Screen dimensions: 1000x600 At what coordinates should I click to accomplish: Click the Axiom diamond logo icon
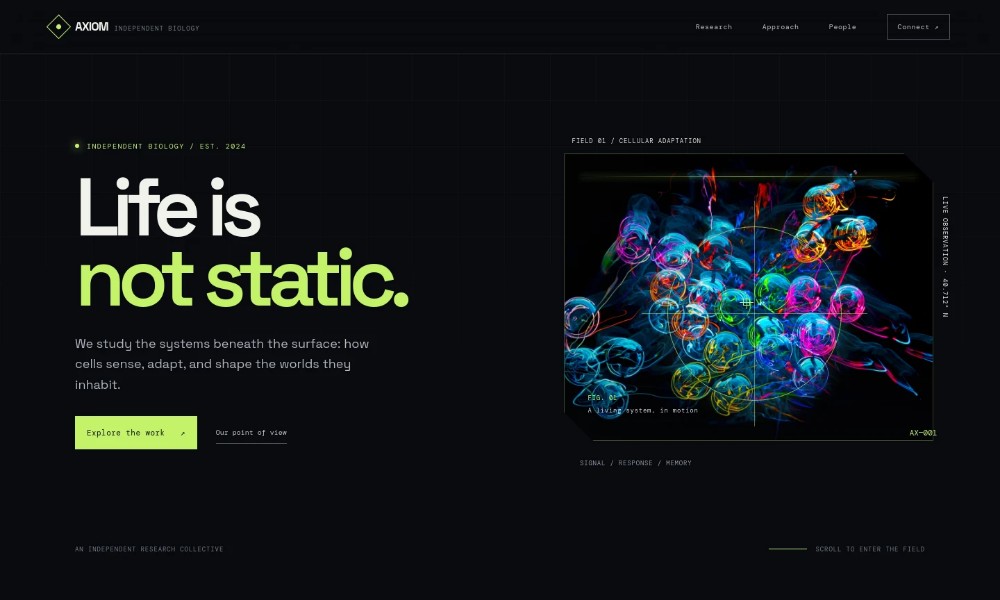[x=59, y=27]
